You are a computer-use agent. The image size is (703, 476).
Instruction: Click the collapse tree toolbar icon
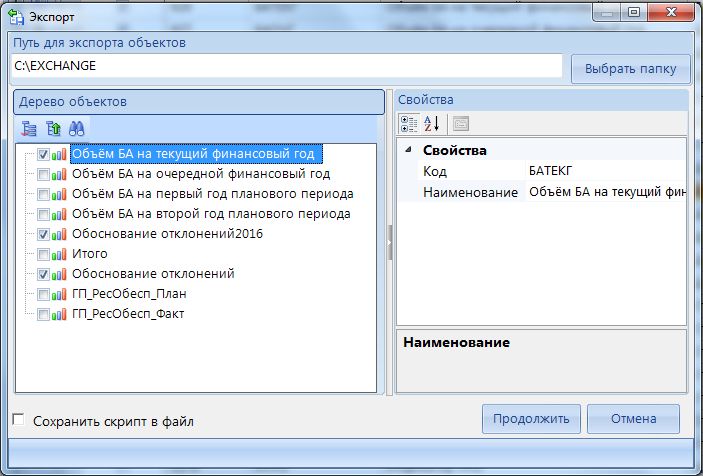click(53, 127)
